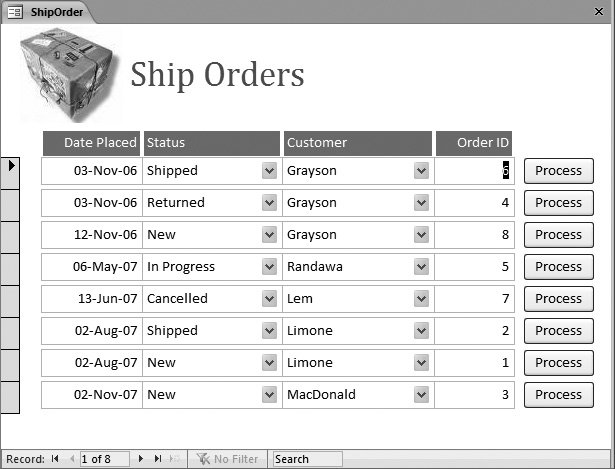Create a new blank record
615x469 pixels.
(173, 459)
